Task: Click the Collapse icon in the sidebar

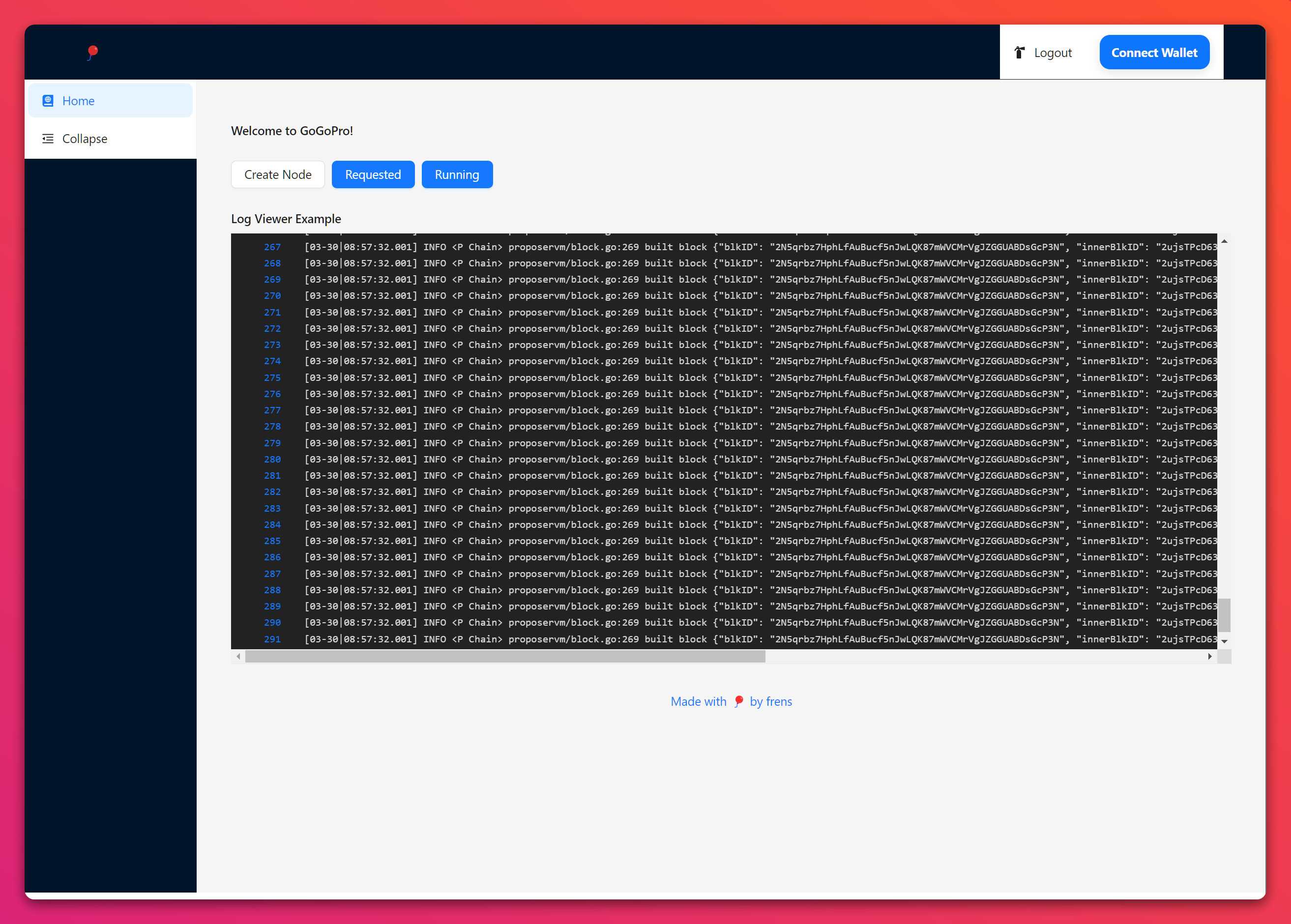Action: pos(48,138)
